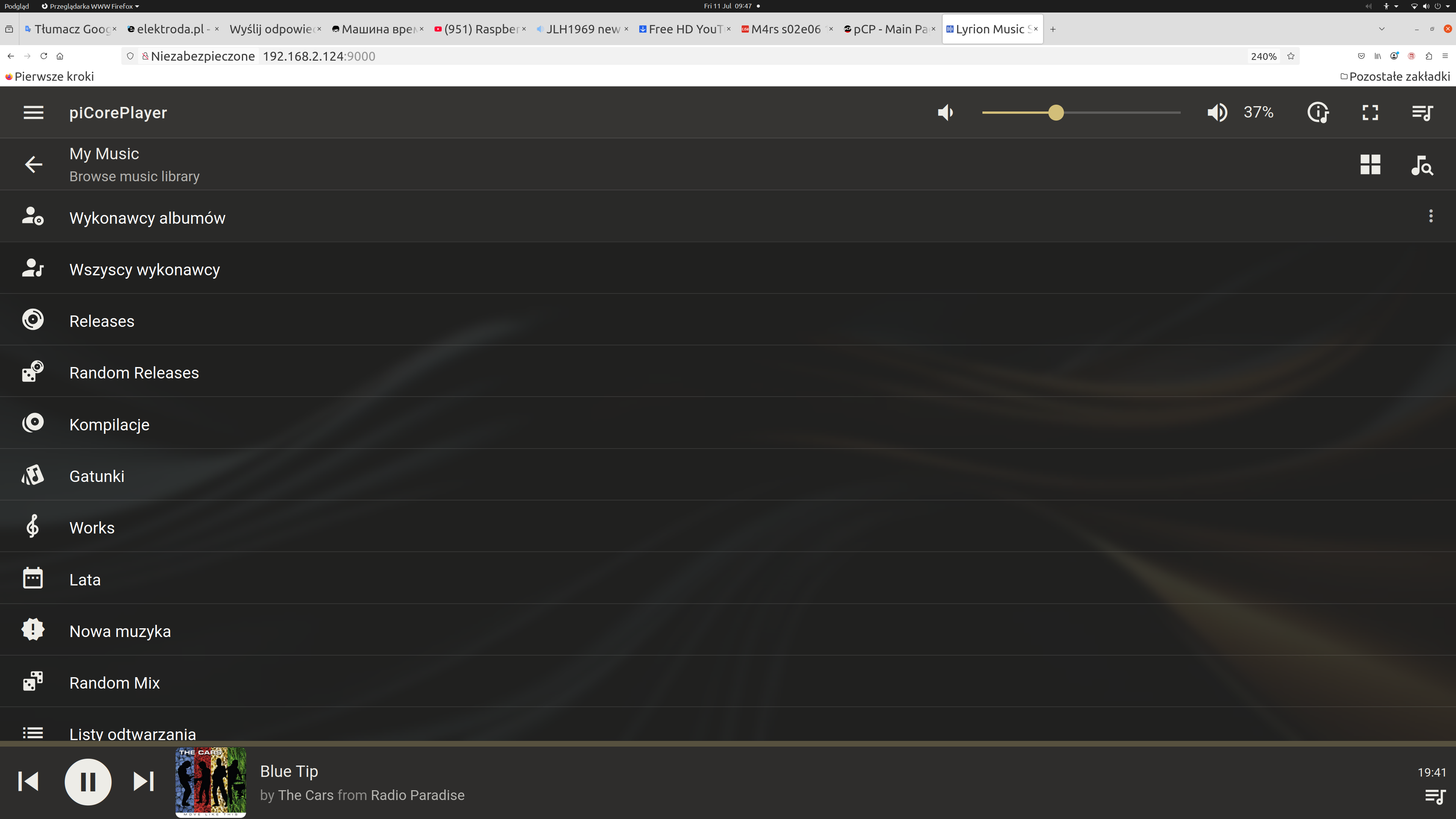
Task: Click the Wszyscy wykonawcy artist icon
Action: [33, 268]
